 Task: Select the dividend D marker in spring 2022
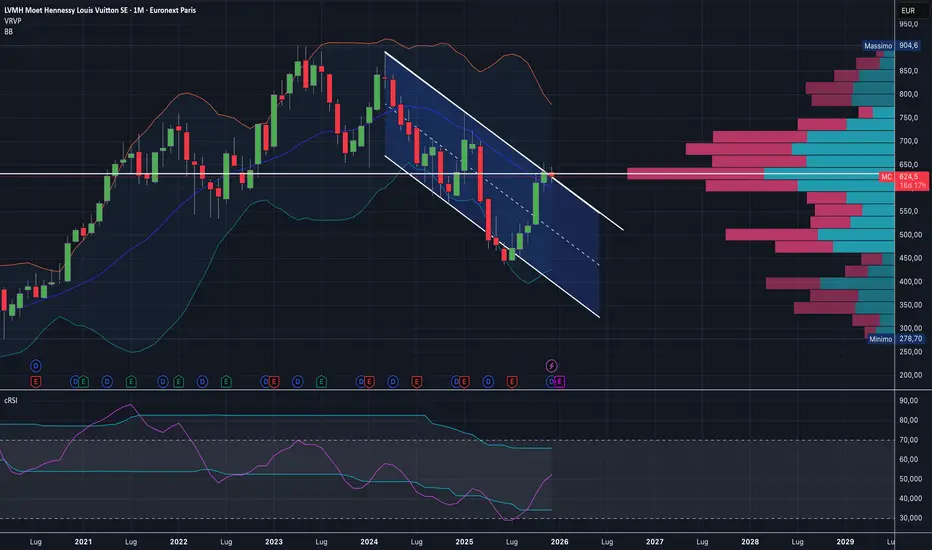(x=202, y=382)
